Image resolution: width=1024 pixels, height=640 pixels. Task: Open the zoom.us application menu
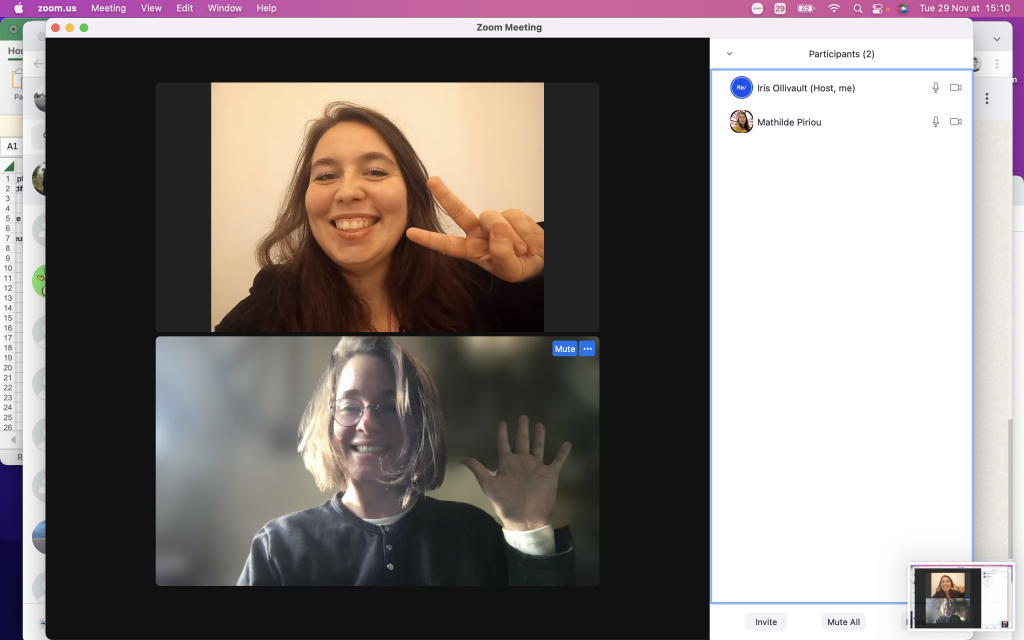pyautogui.click(x=59, y=8)
